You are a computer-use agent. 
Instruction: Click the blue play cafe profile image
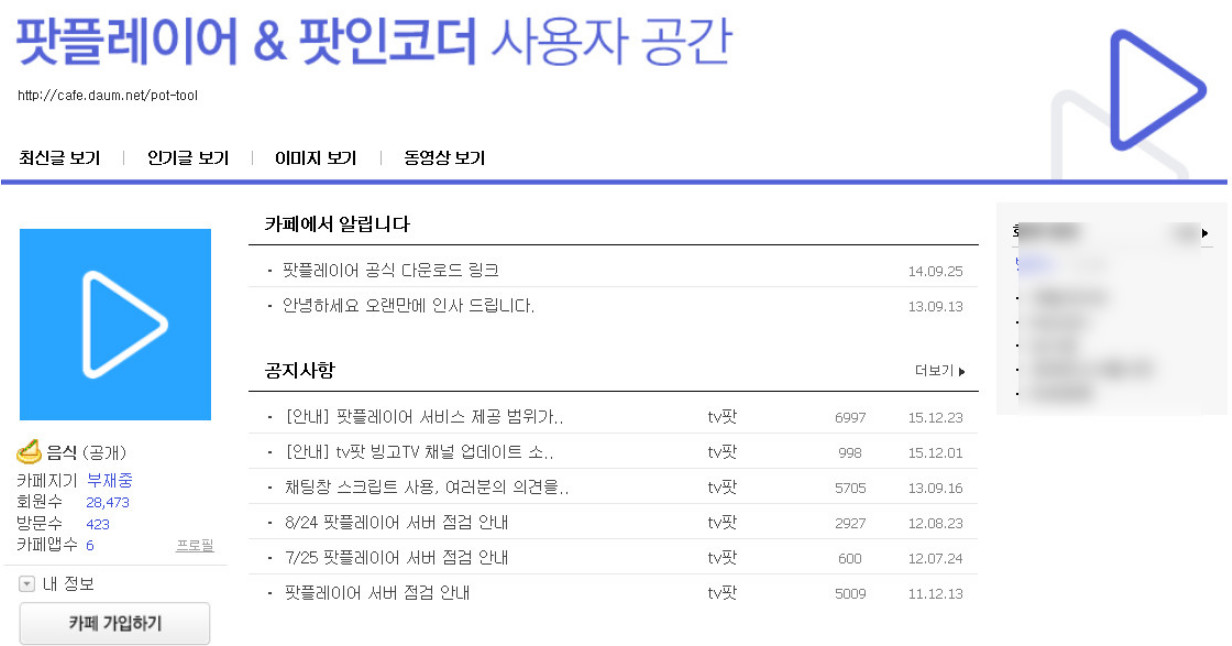pyautogui.click(x=114, y=323)
